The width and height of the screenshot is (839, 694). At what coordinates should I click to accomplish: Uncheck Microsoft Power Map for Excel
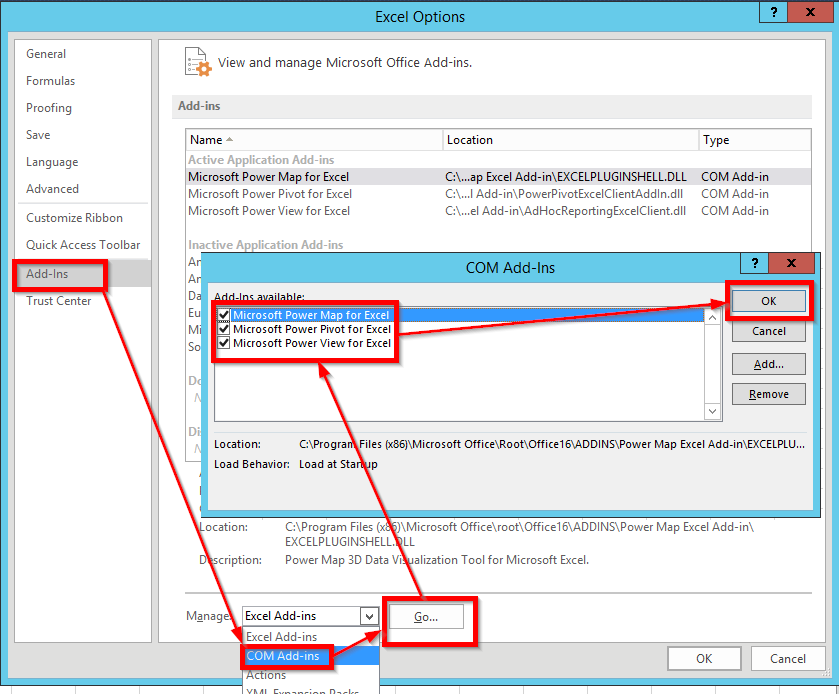(224, 315)
